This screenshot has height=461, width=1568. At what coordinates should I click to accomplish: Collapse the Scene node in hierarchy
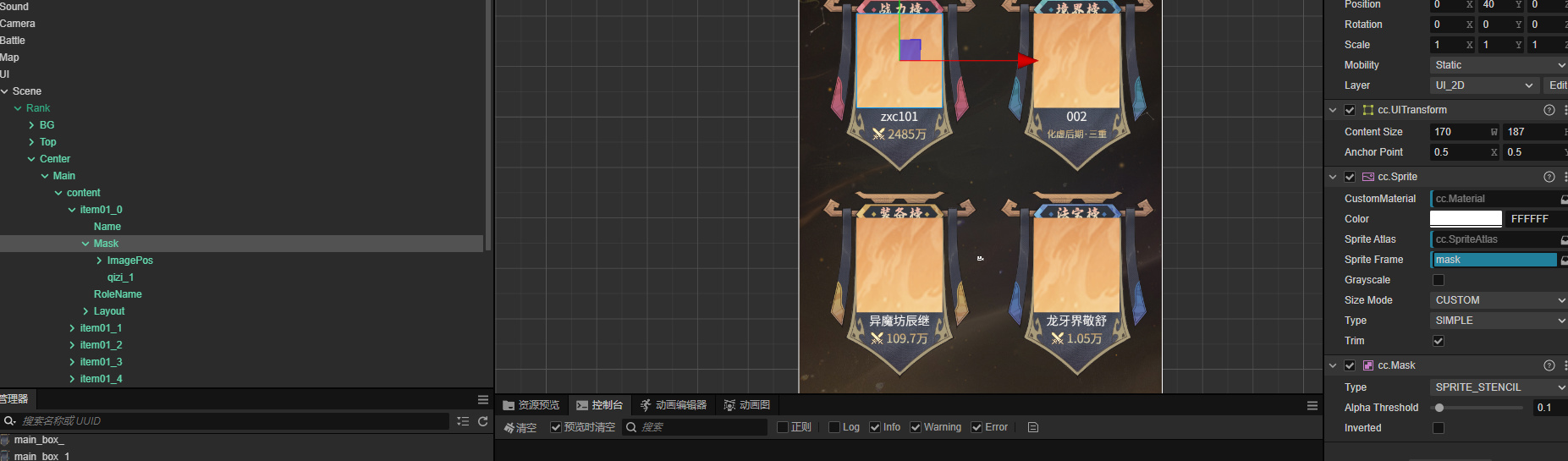click(4, 91)
